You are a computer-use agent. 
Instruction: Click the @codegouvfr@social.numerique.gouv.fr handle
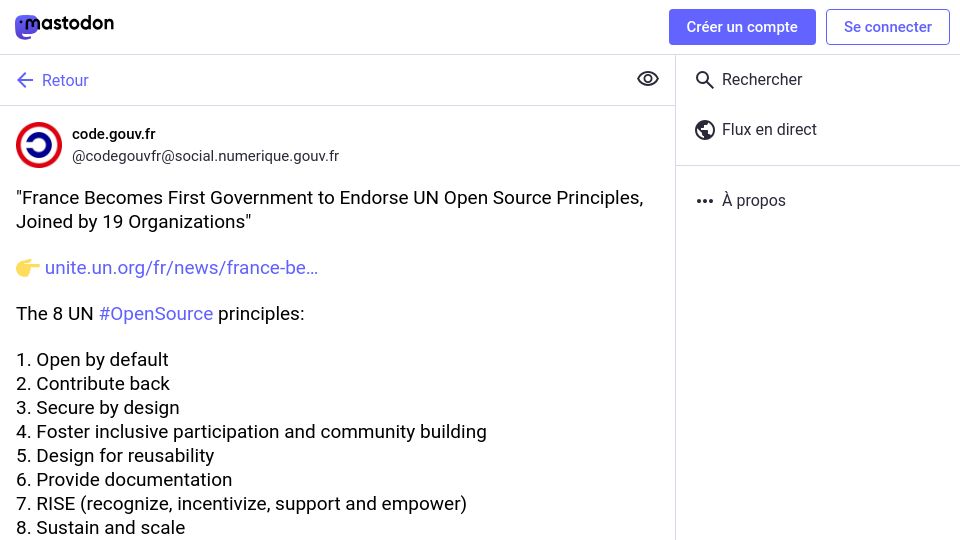(x=205, y=156)
